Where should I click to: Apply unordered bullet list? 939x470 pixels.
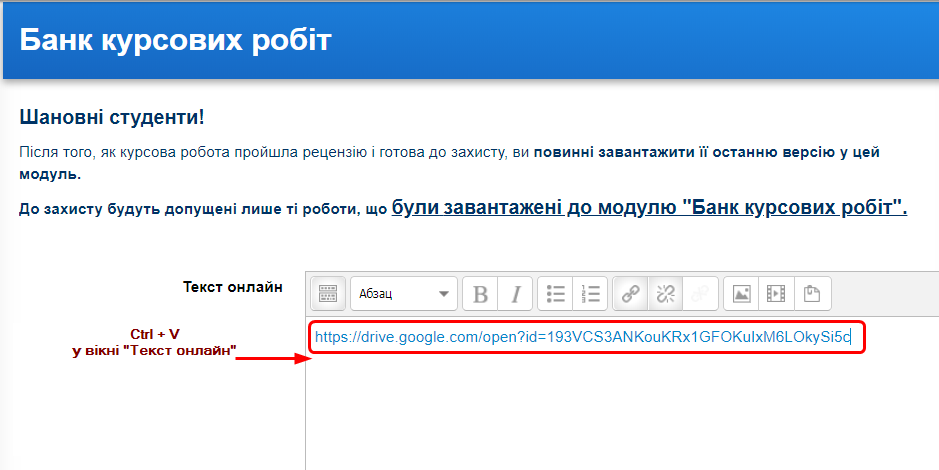click(x=556, y=294)
